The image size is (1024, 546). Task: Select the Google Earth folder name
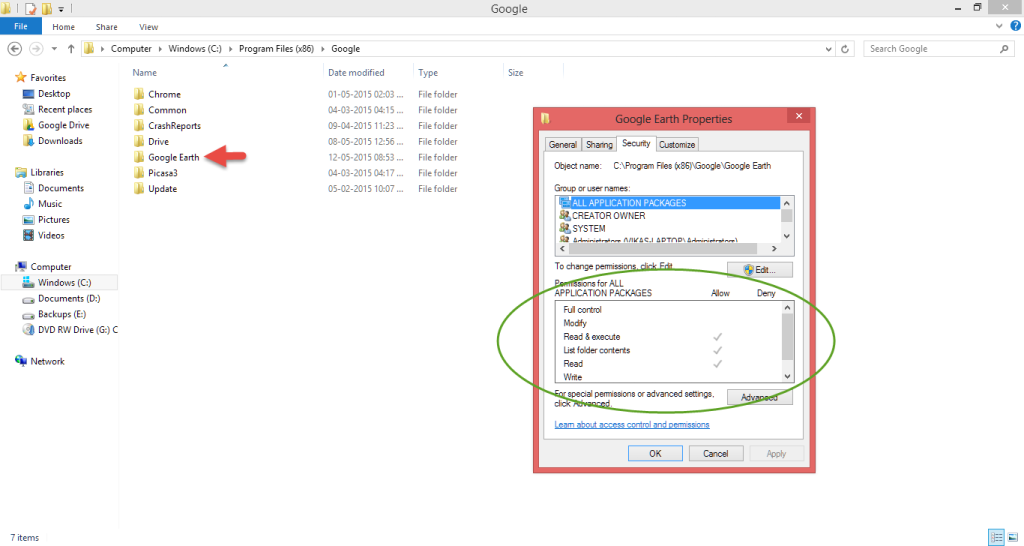coord(174,157)
